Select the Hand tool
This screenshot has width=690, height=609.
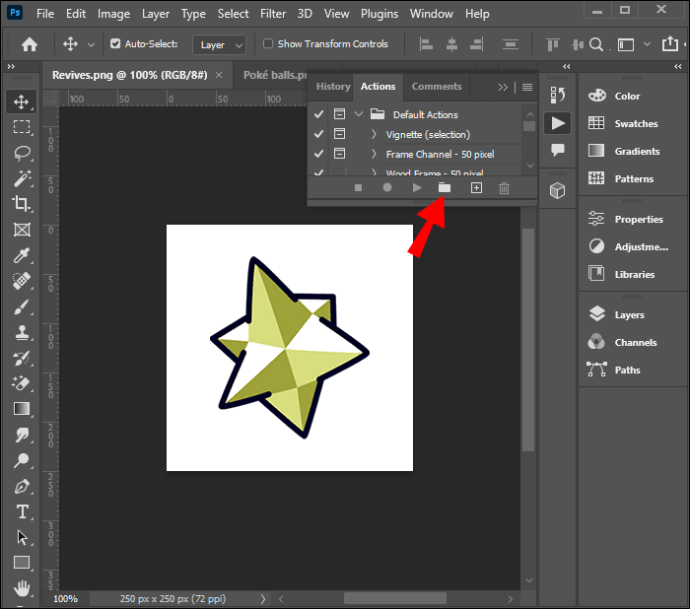[22, 588]
